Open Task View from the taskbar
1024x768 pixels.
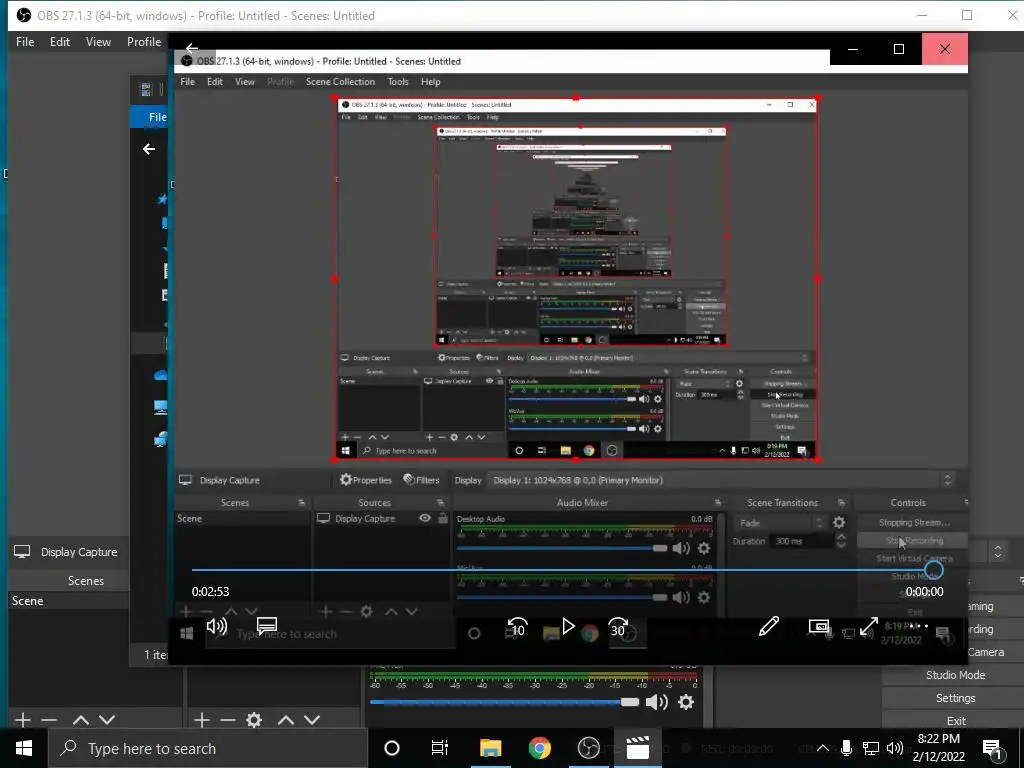(440, 748)
